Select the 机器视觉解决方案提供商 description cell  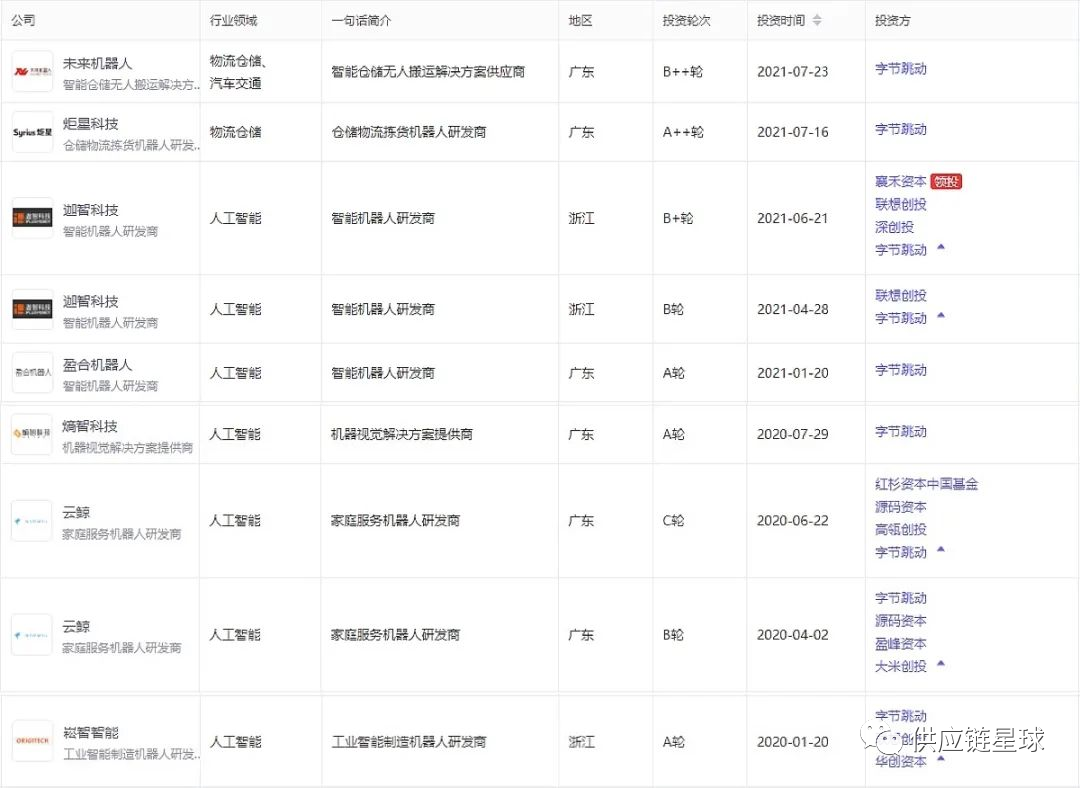click(x=402, y=434)
